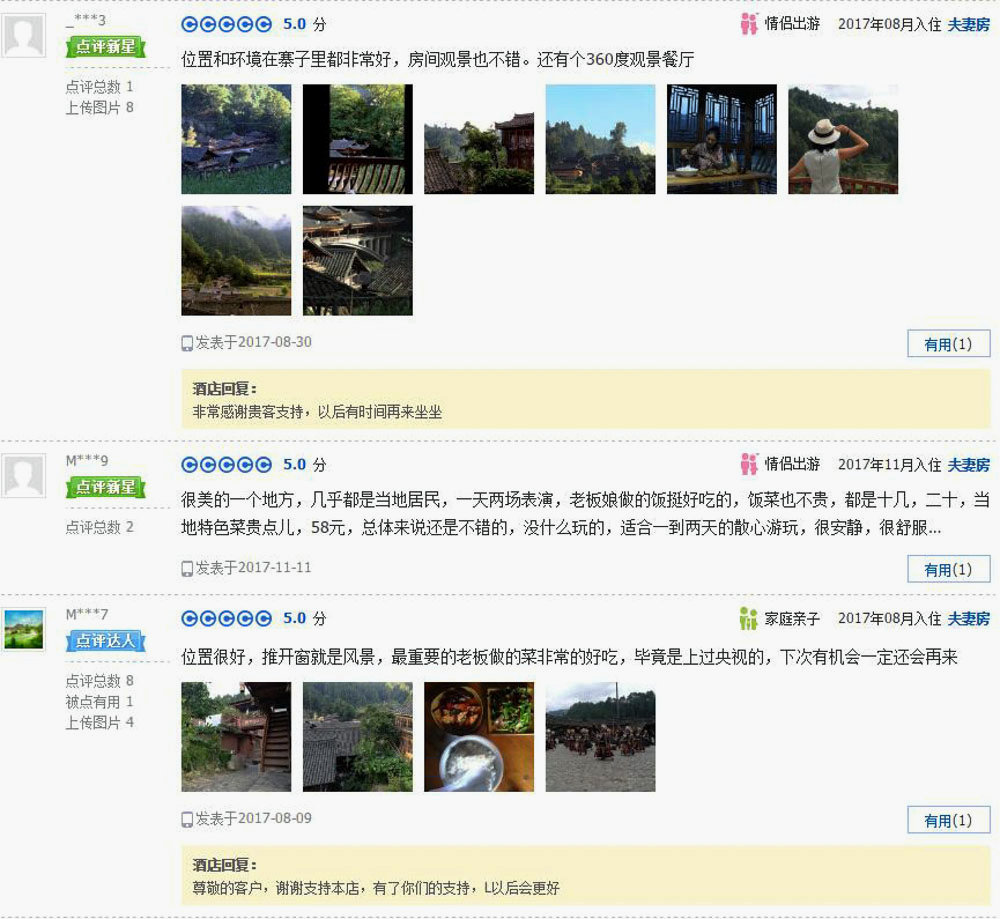Click five-star rating icons in M***7's review

point(226,618)
